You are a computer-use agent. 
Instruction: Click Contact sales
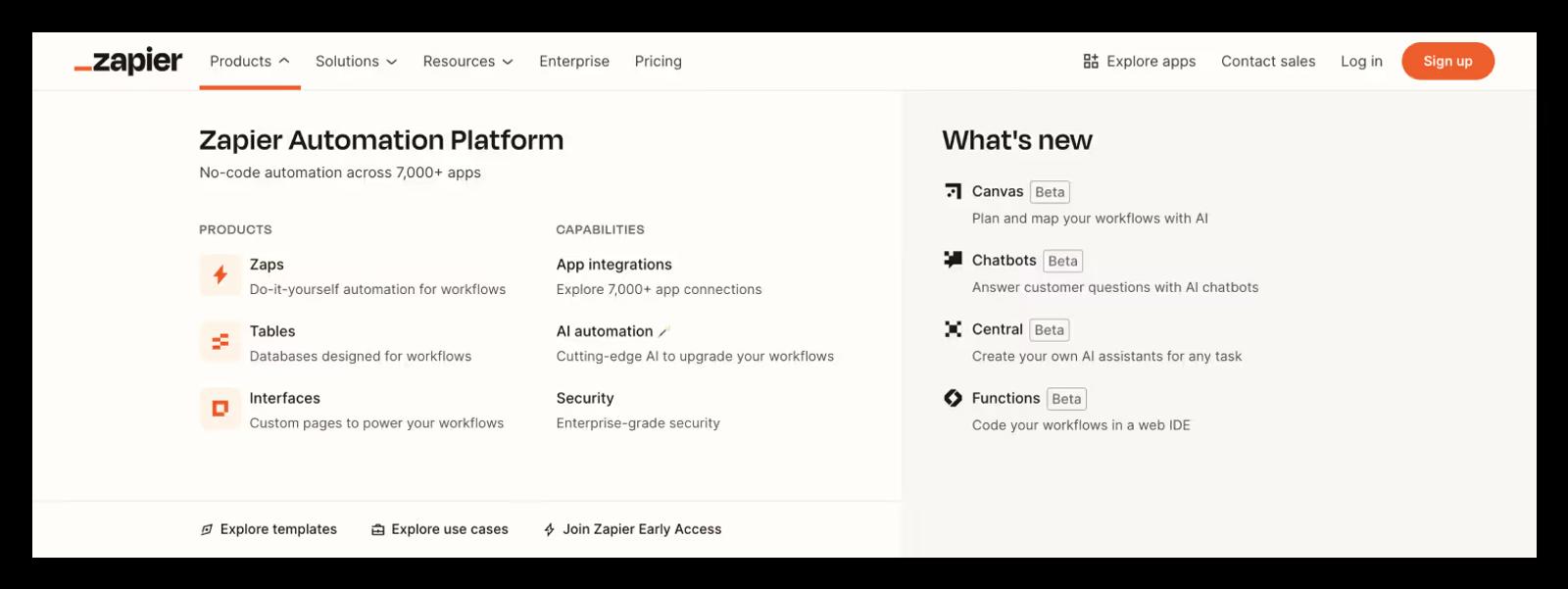1268,61
